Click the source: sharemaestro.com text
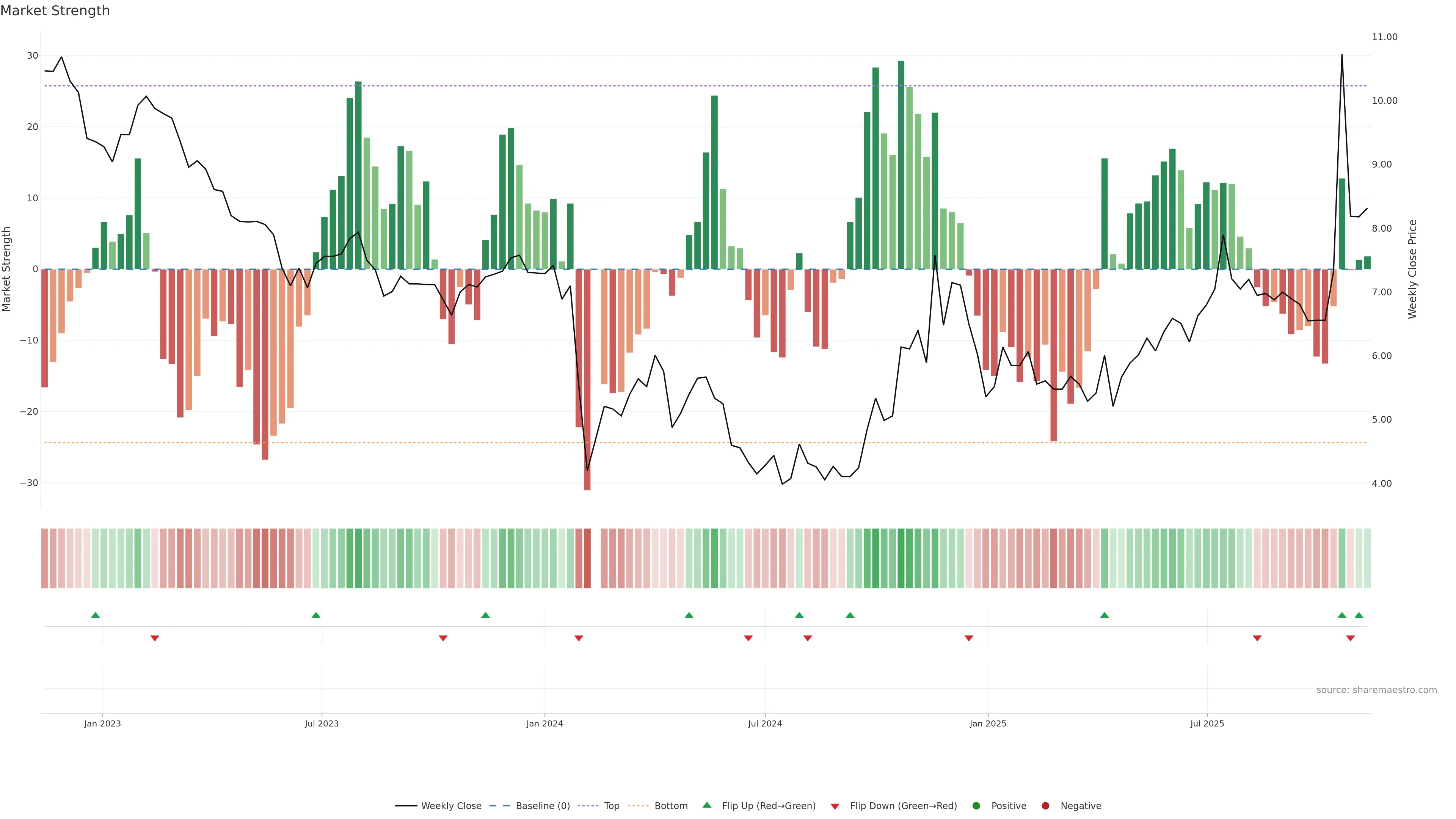 pos(1376,690)
